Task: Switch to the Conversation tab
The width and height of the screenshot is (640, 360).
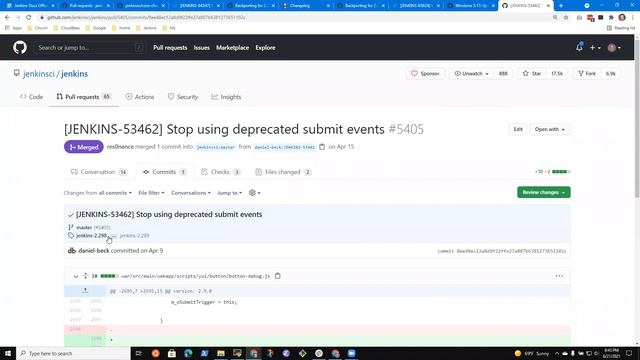Action: click(99, 172)
